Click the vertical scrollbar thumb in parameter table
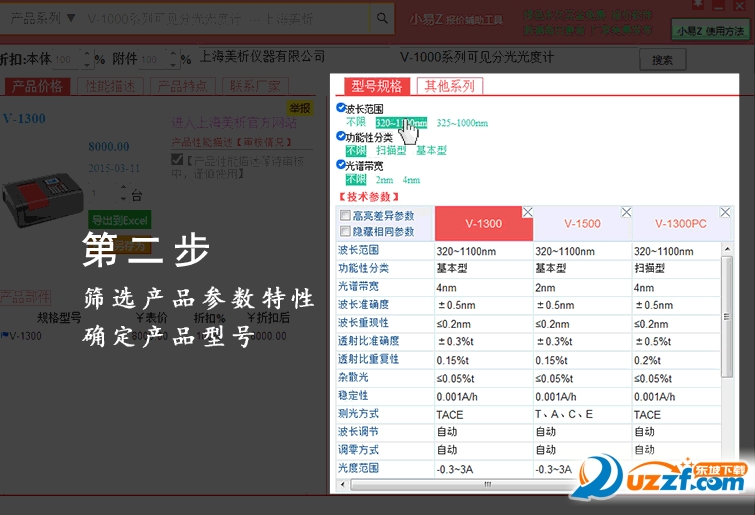Viewport: 755px width, 515px height. (727, 316)
